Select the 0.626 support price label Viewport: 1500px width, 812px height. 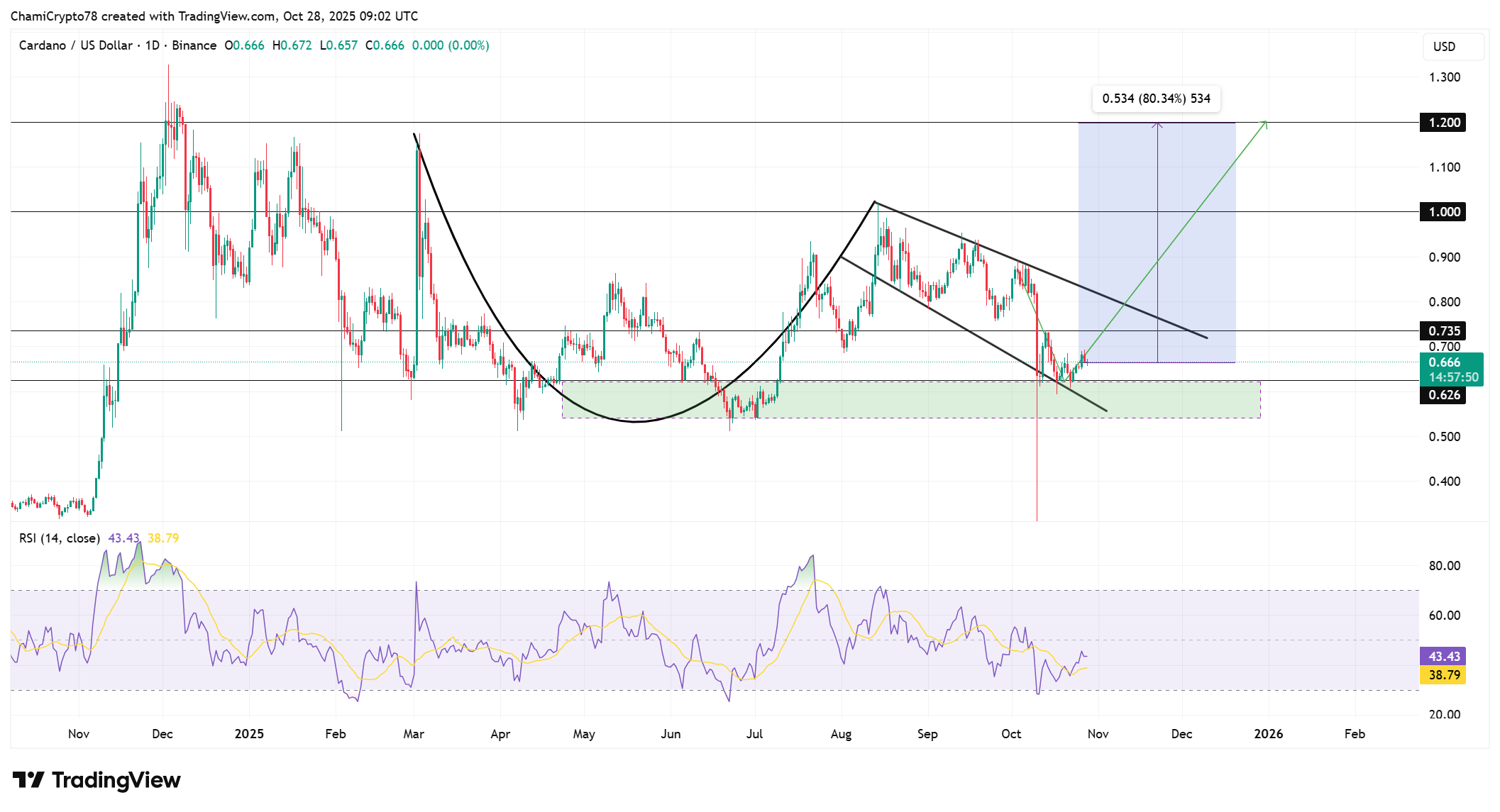(x=1444, y=395)
